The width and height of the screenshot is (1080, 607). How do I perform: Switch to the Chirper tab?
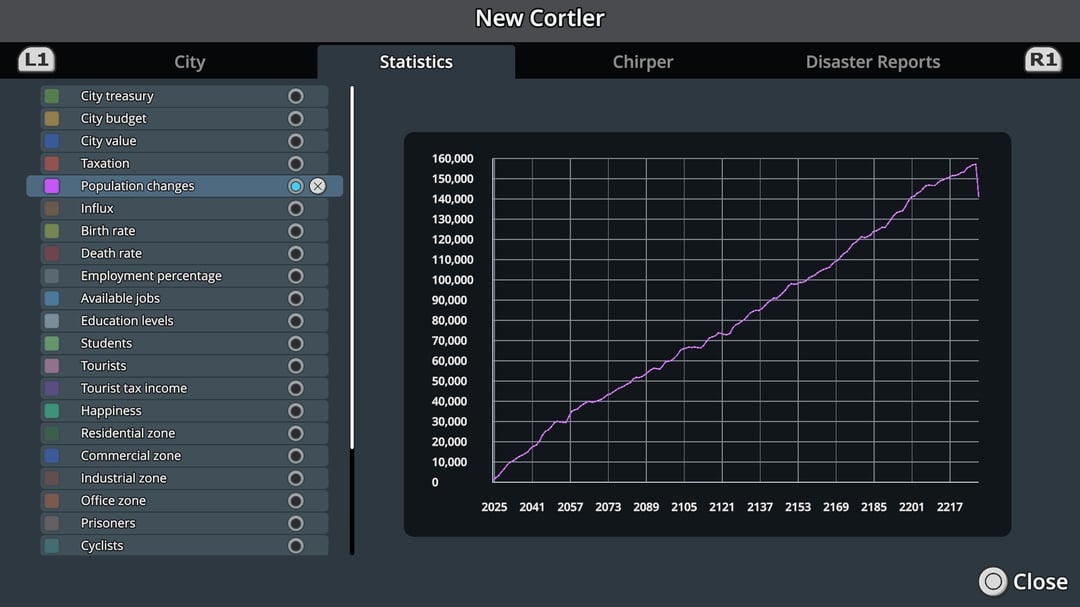coord(643,62)
